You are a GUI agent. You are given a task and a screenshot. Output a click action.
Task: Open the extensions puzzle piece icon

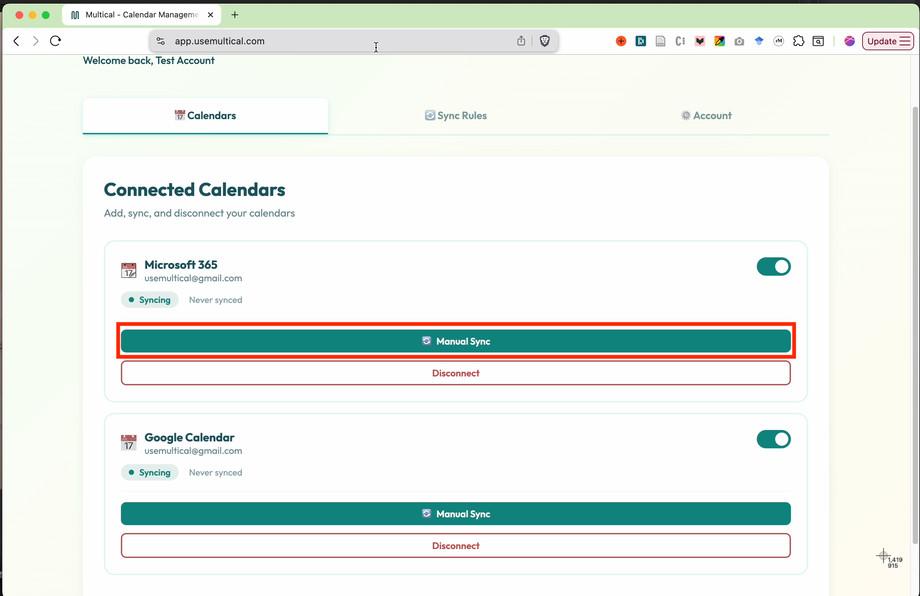tap(798, 41)
